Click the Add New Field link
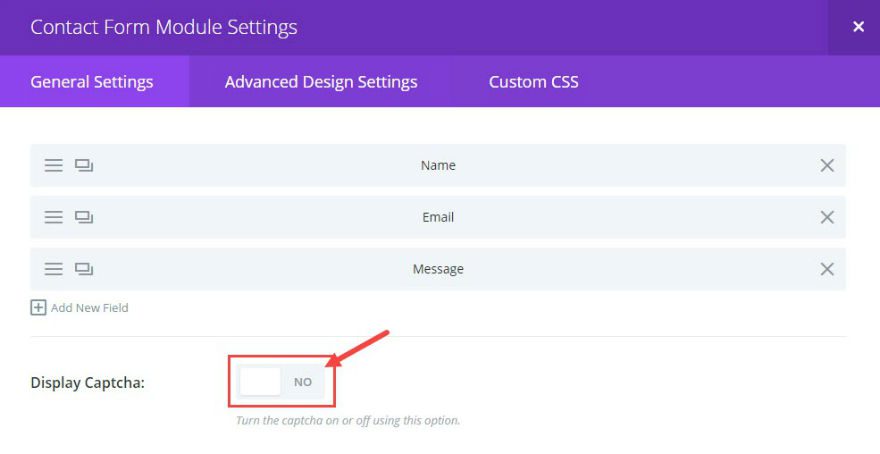The height and width of the screenshot is (454, 880). pos(89,308)
